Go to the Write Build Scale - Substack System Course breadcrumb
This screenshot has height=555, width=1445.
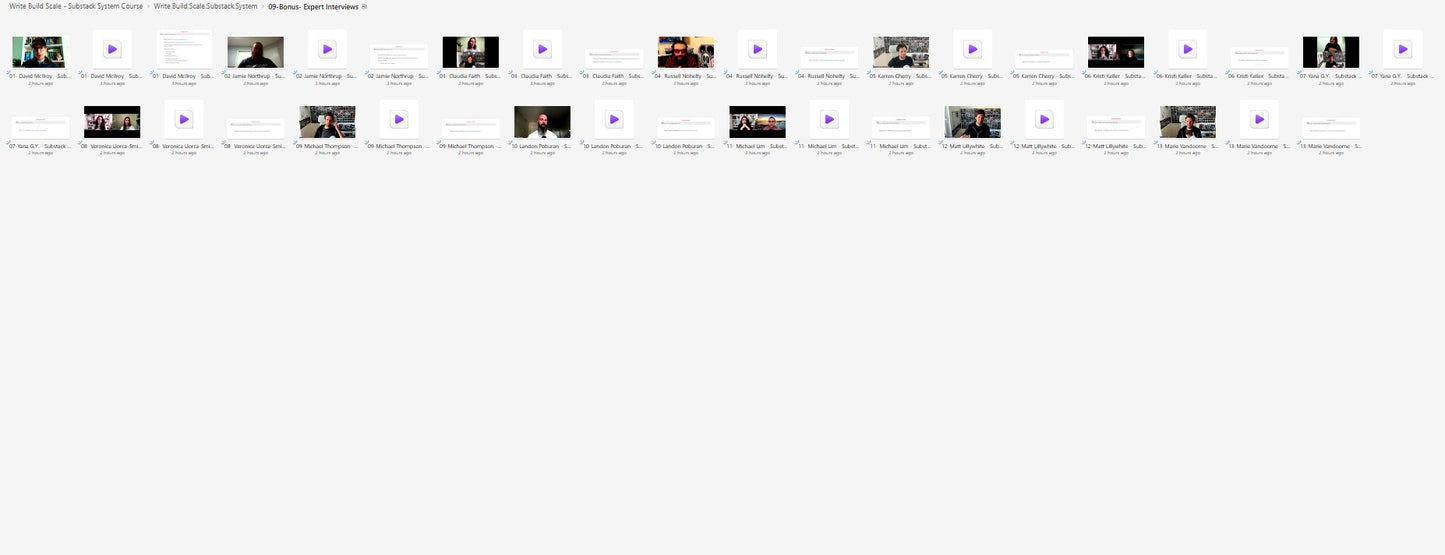[77, 7]
